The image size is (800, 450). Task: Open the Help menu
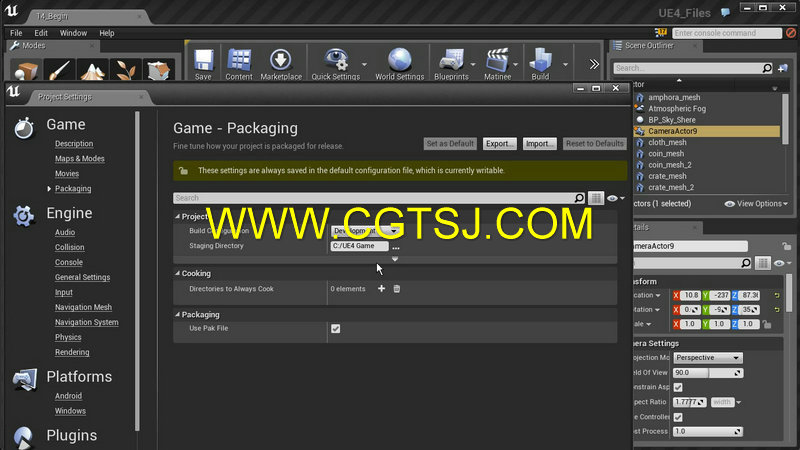tap(107, 33)
